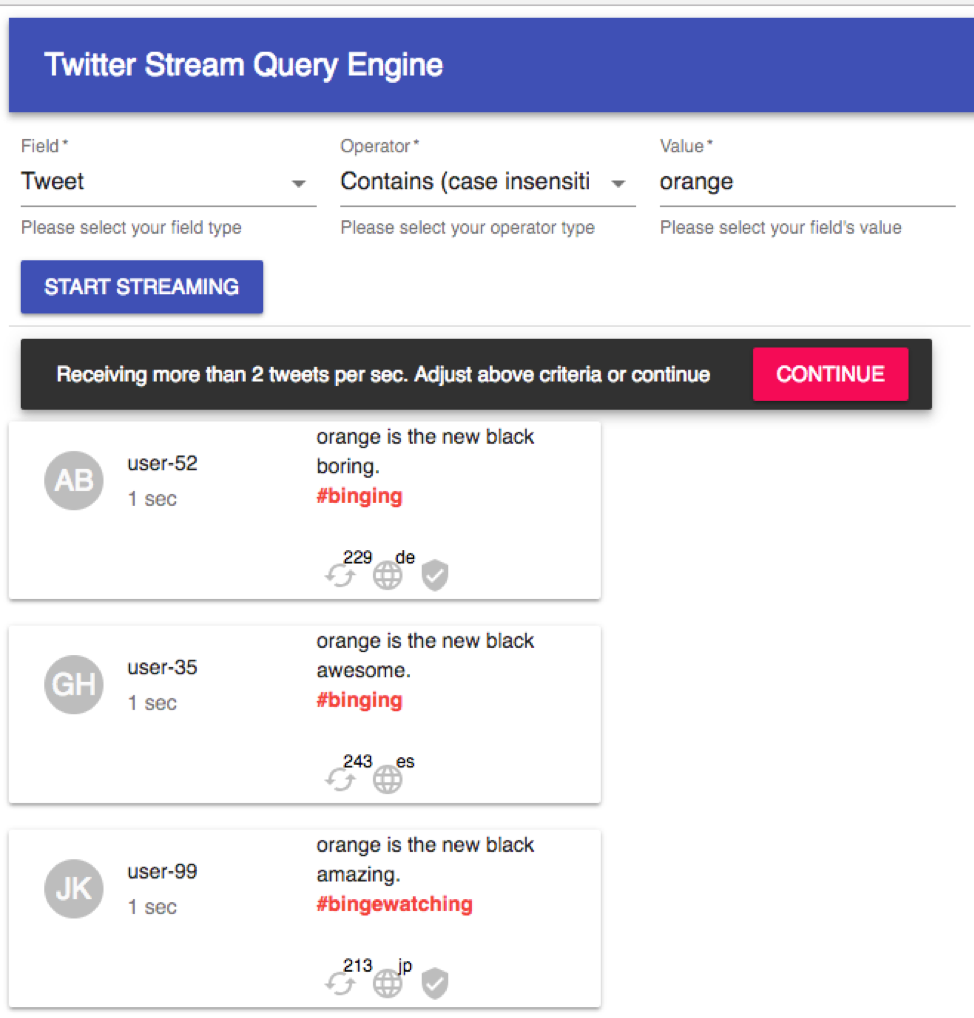974x1018 pixels.
Task: Click the Field dropdown arrow
Action: [x=299, y=184]
